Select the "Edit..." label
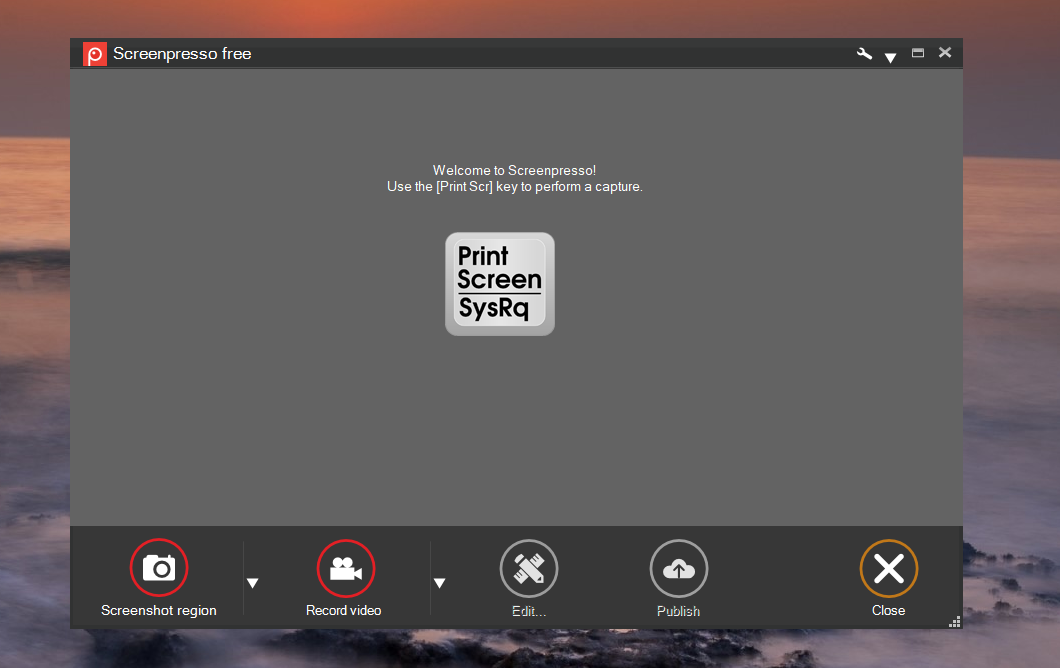 [529, 611]
